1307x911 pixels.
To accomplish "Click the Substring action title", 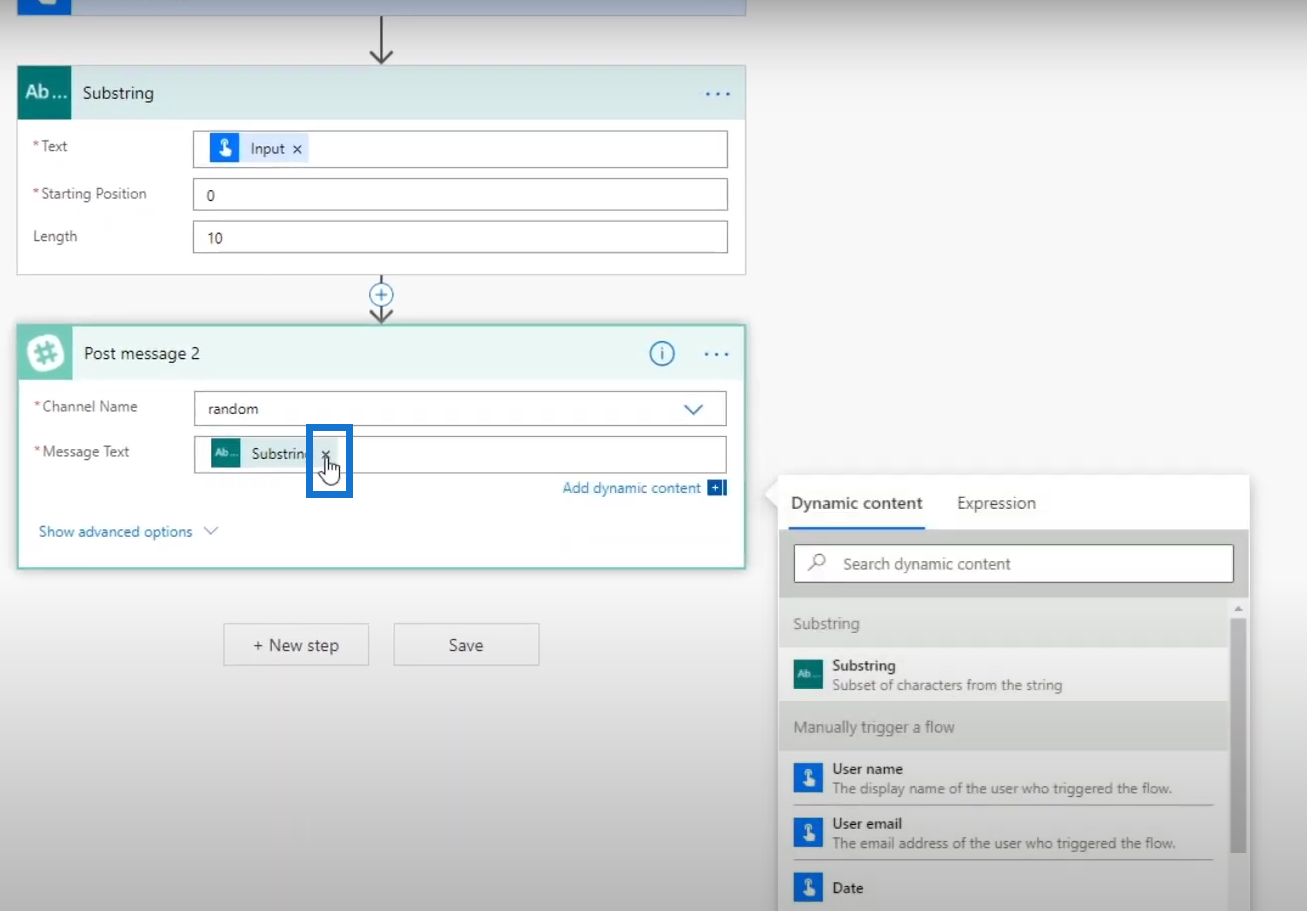I will (118, 93).
